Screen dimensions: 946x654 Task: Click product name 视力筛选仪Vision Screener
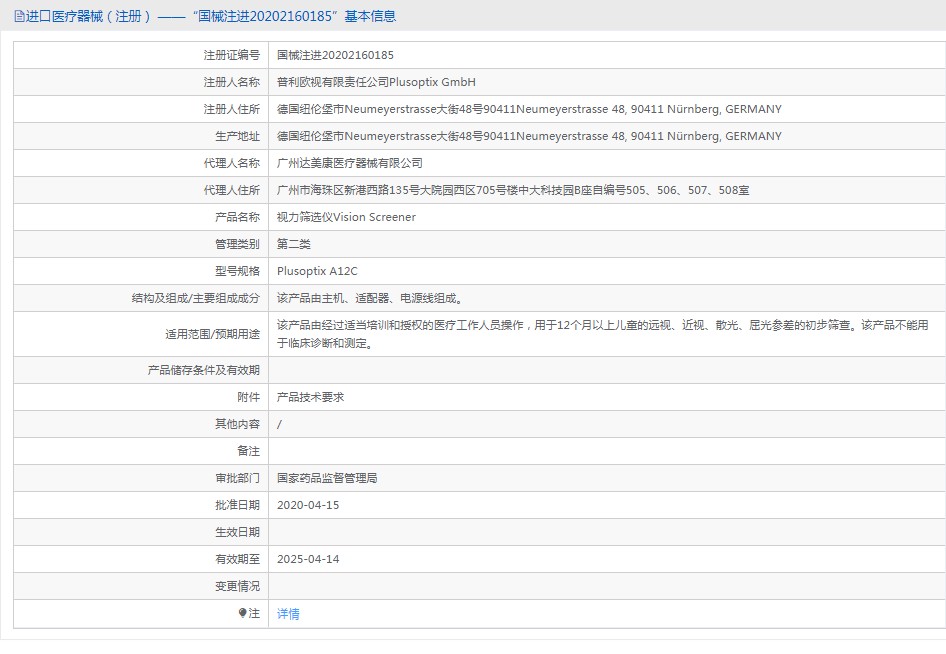click(346, 217)
